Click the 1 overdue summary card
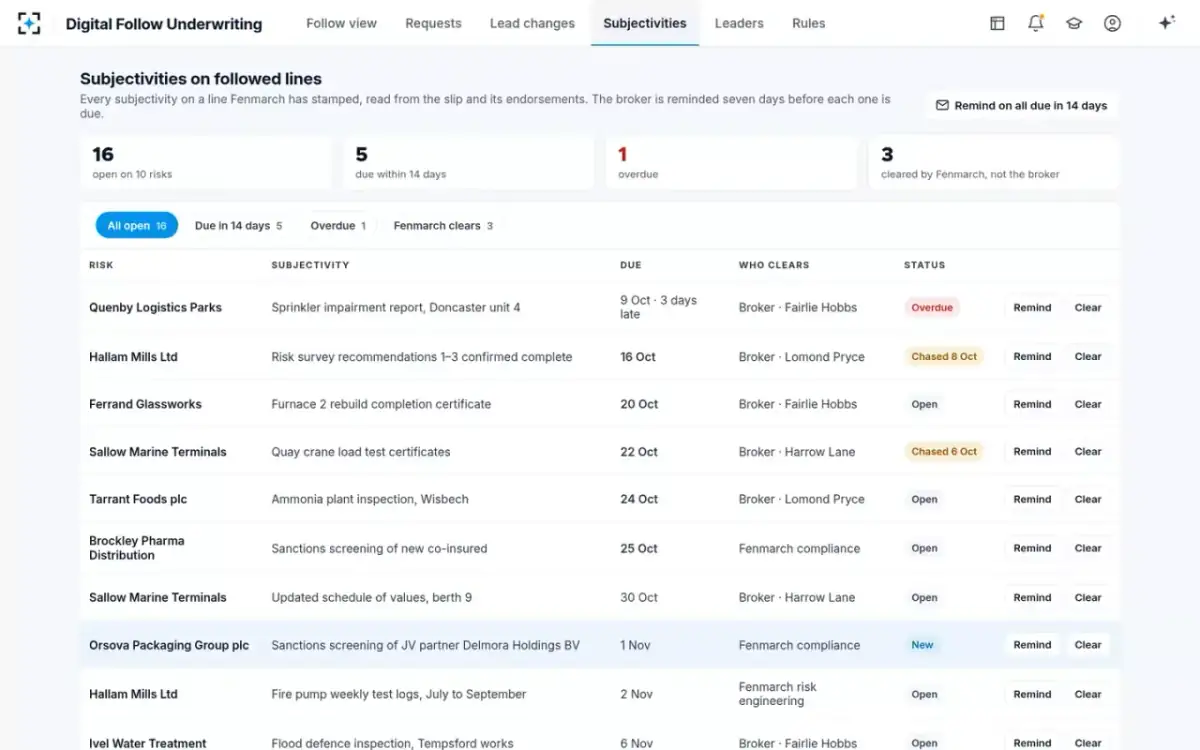The width and height of the screenshot is (1200, 750). [x=731, y=163]
